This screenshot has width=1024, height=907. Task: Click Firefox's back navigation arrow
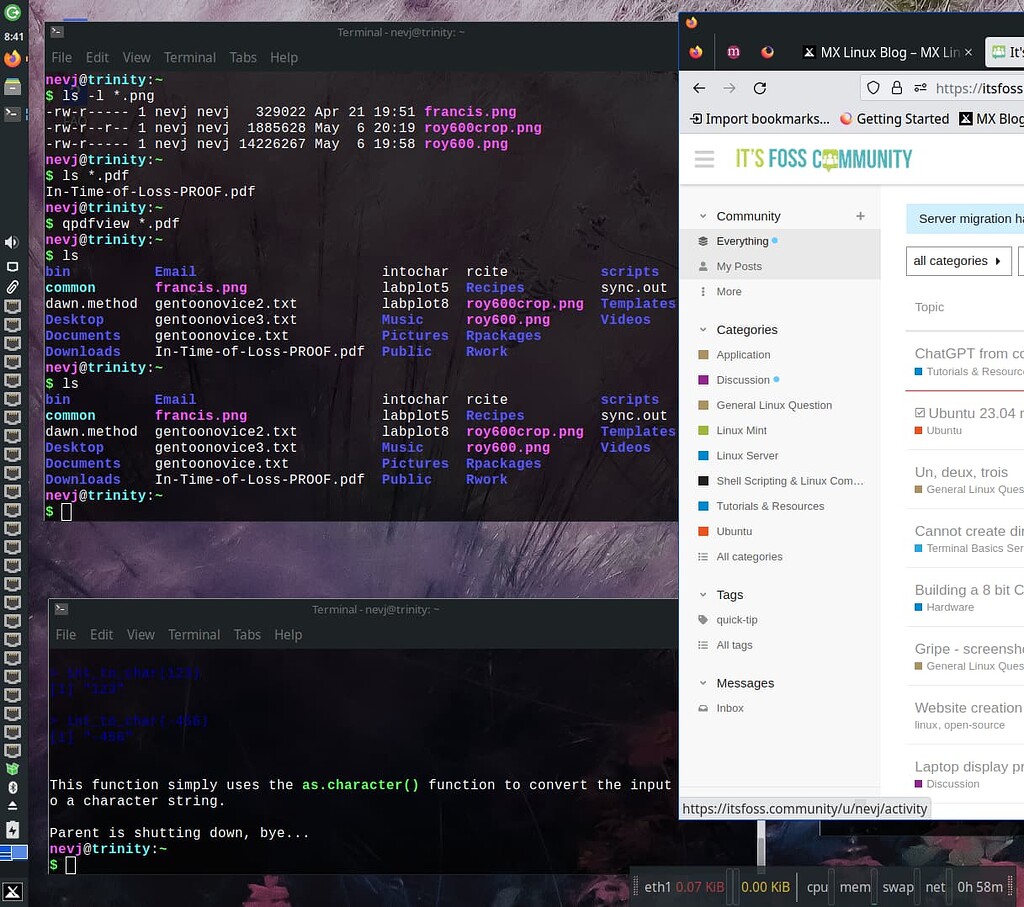pos(698,87)
